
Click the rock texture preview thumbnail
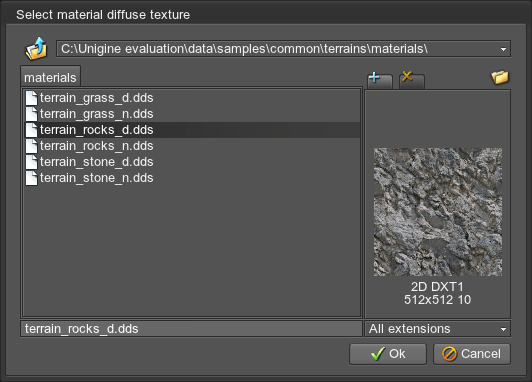(438, 212)
